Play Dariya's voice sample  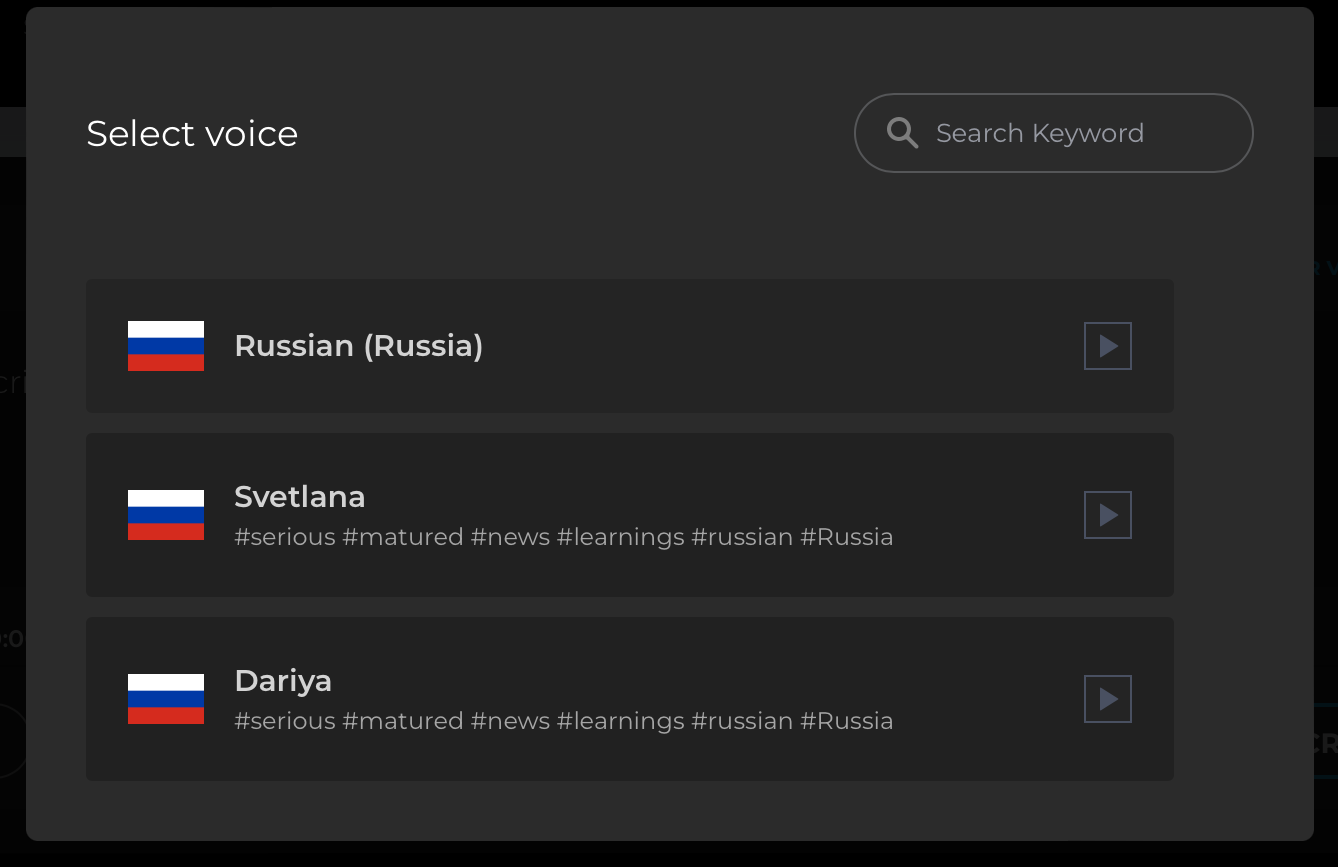point(1108,699)
